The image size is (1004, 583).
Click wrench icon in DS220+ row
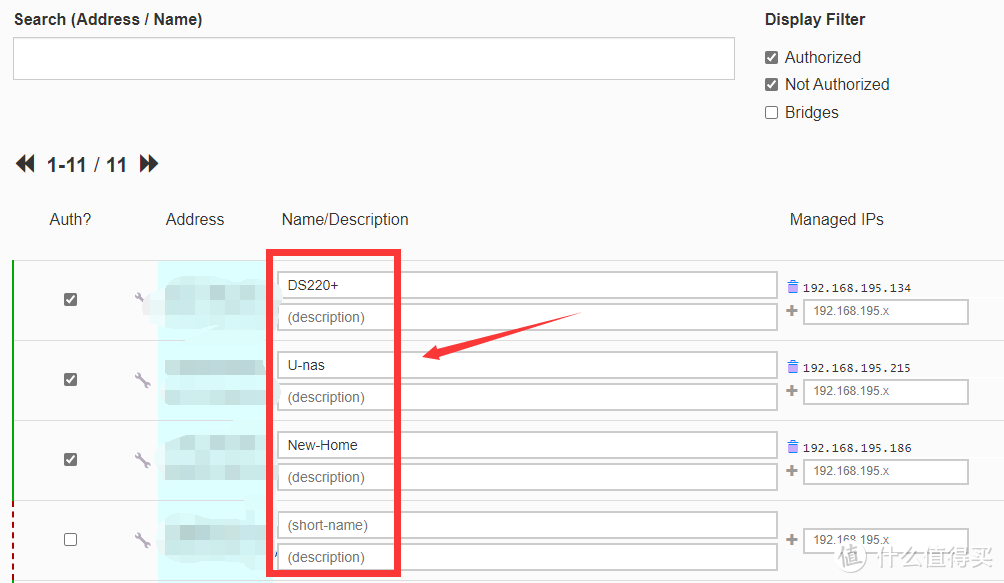pyautogui.click(x=141, y=299)
